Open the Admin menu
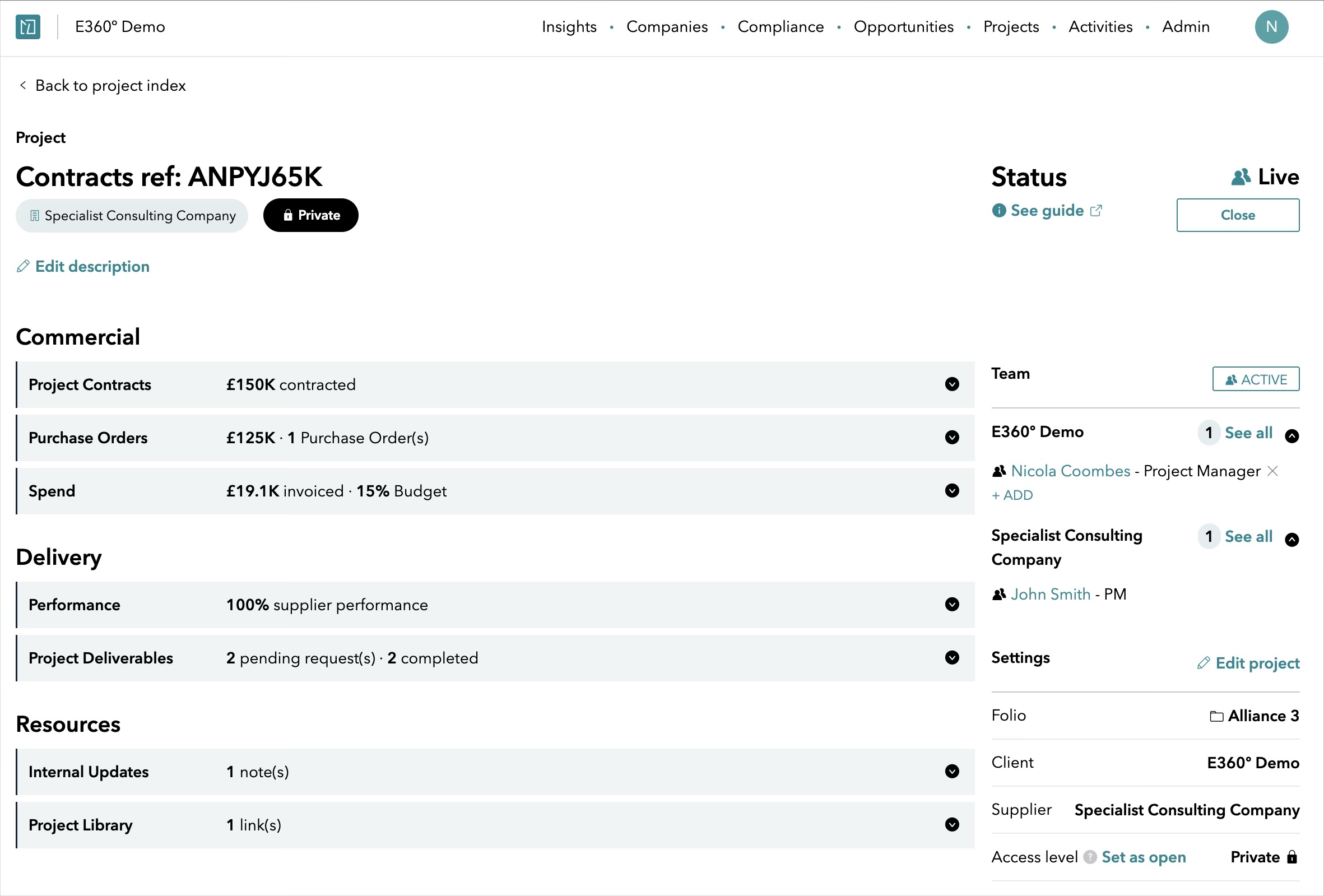The width and height of the screenshot is (1324, 896). [1186, 27]
